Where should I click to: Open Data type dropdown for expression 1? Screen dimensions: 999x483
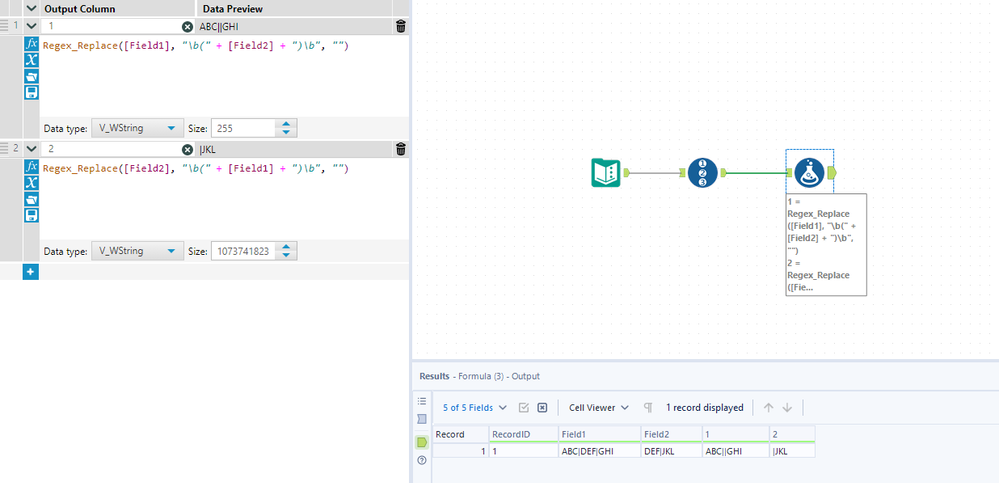[x=138, y=128]
